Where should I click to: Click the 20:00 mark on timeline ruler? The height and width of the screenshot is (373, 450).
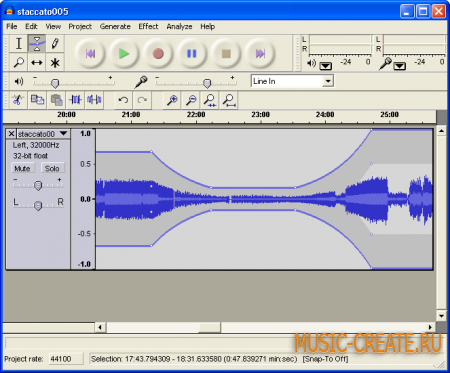coord(66,115)
